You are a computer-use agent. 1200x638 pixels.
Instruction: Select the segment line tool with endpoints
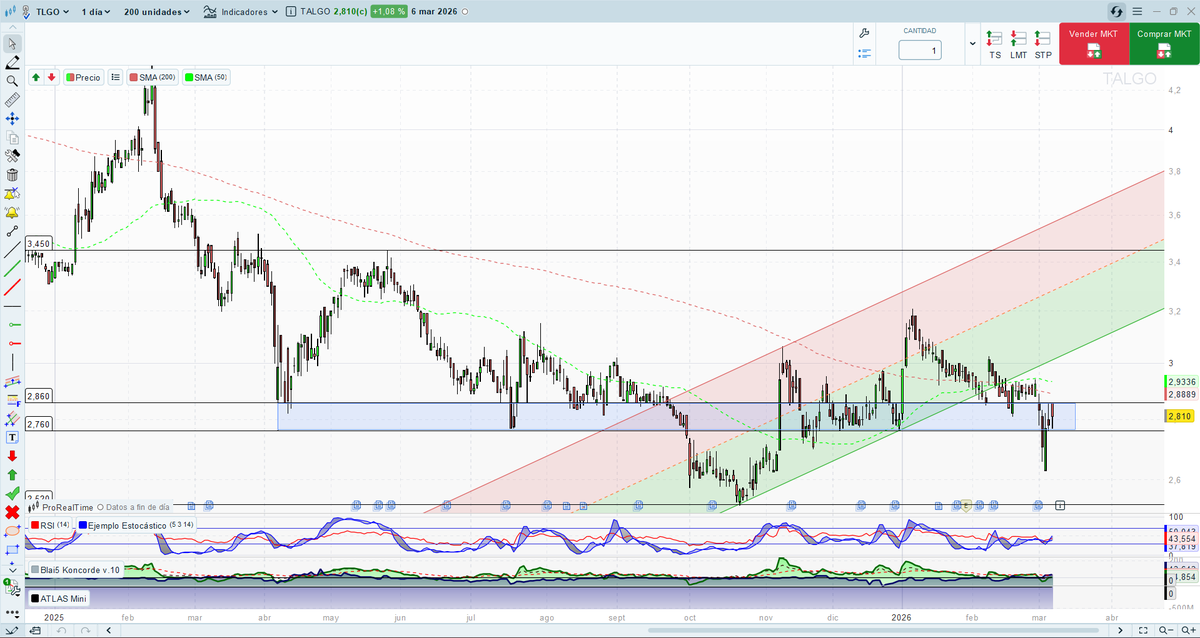(12, 231)
